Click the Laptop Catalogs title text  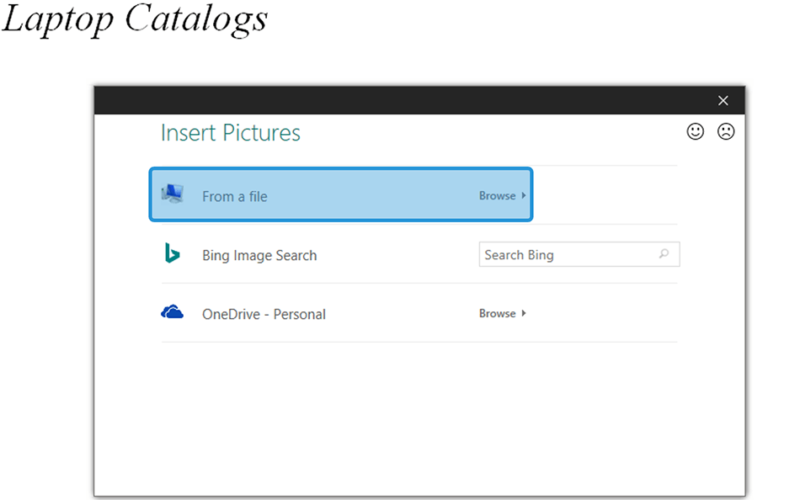(x=135, y=19)
